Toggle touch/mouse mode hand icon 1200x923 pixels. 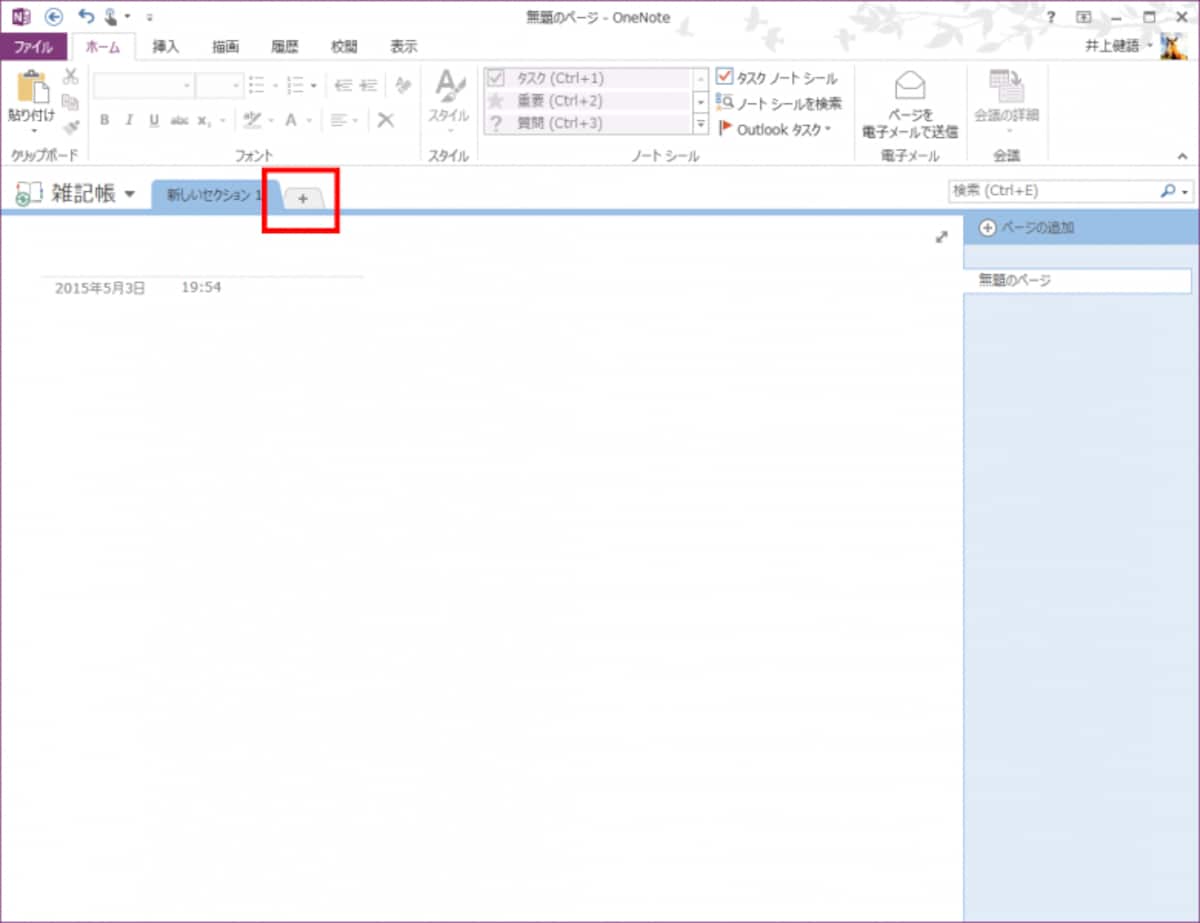click(x=112, y=17)
